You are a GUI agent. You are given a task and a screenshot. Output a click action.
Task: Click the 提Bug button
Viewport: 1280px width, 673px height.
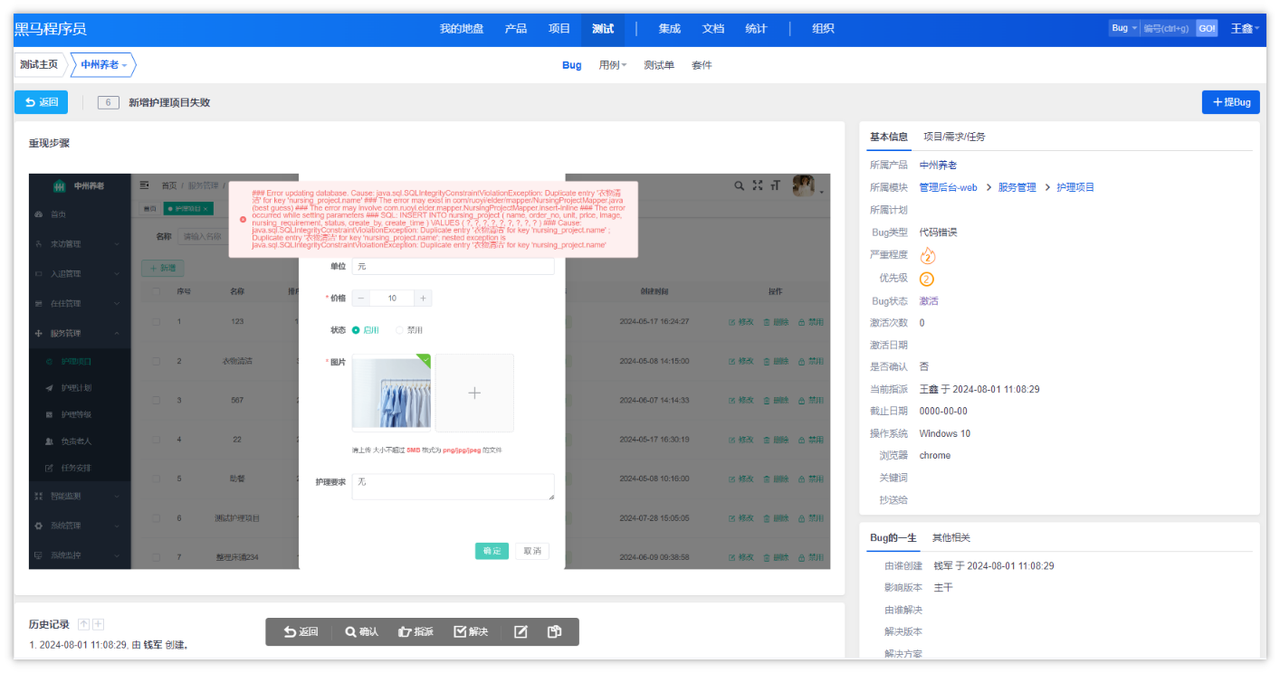1231,102
